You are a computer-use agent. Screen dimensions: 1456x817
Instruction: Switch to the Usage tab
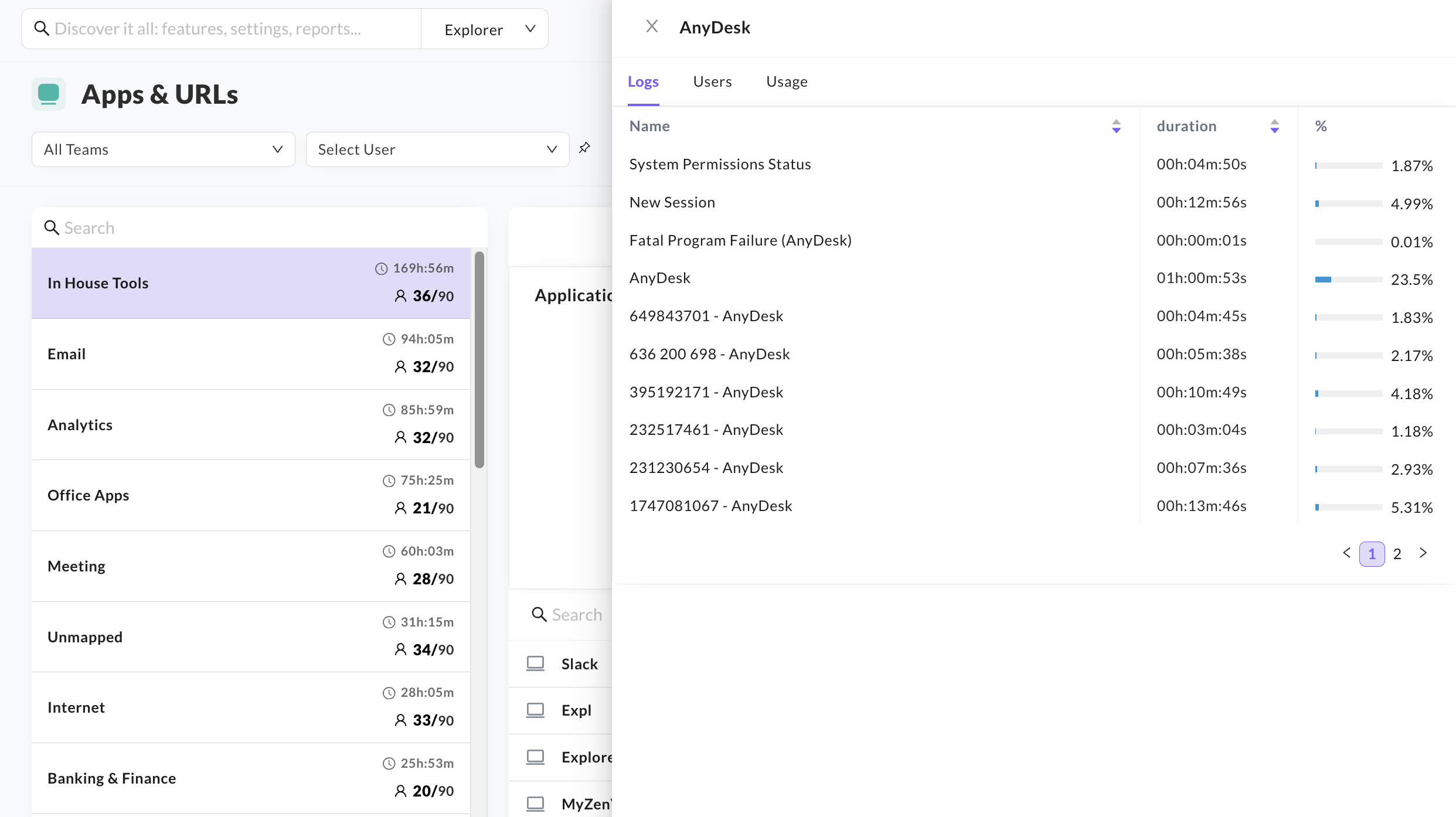click(x=787, y=81)
